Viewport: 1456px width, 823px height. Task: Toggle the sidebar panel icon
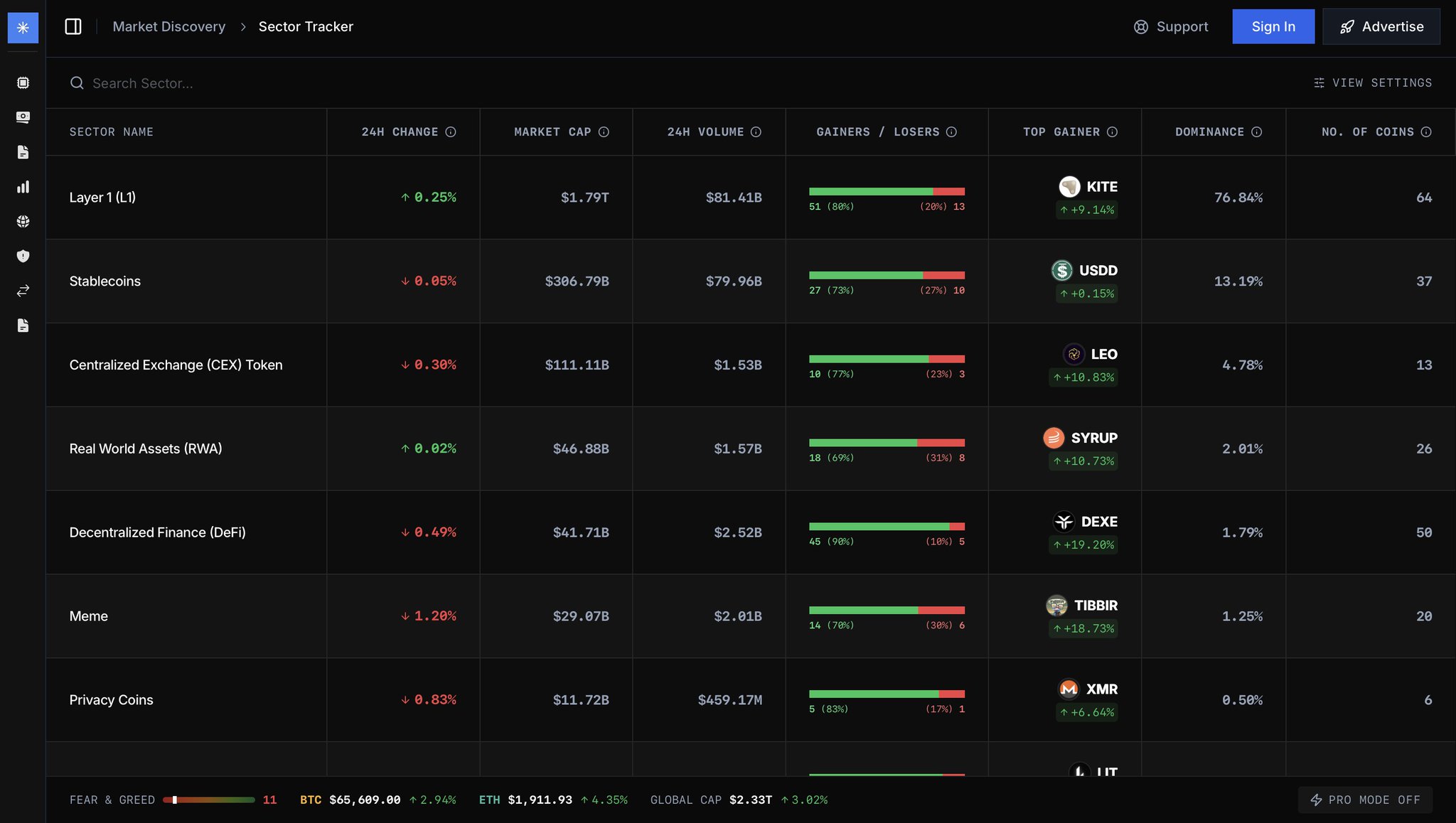(x=73, y=27)
